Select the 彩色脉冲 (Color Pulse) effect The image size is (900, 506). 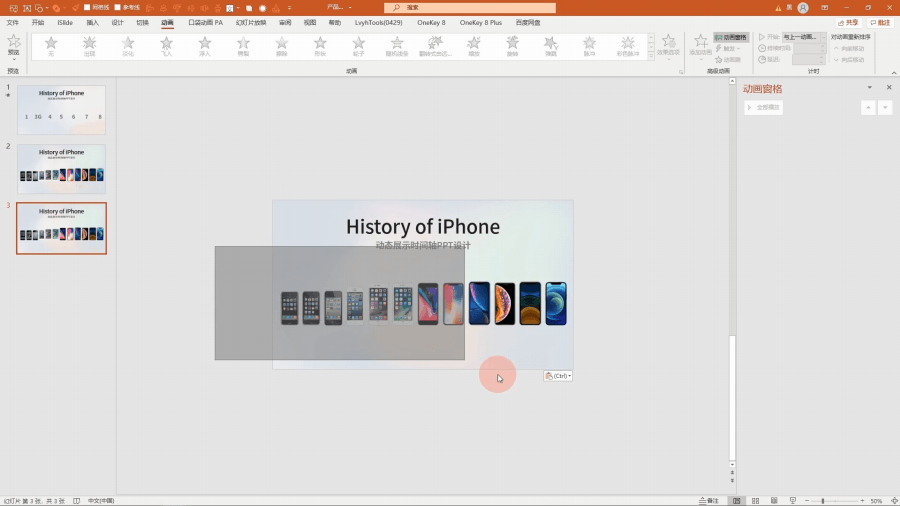(628, 46)
